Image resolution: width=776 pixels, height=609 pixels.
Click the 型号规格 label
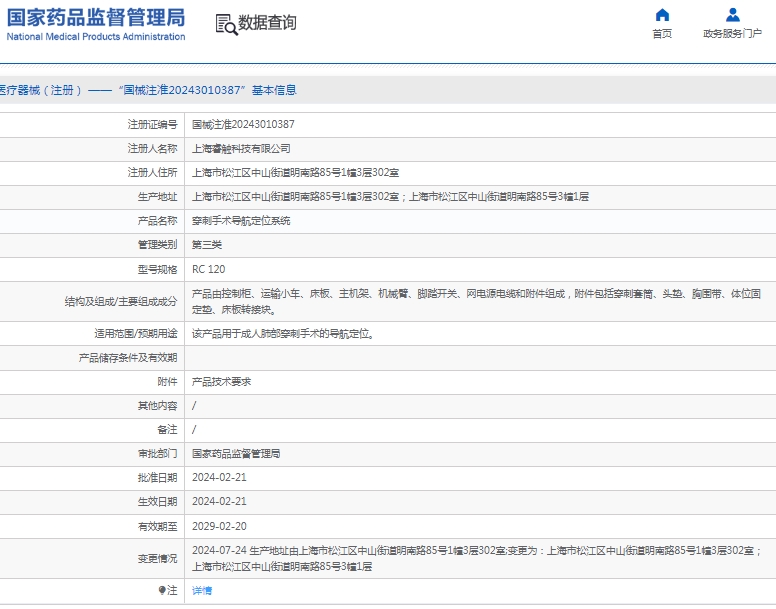pos(157,270)
